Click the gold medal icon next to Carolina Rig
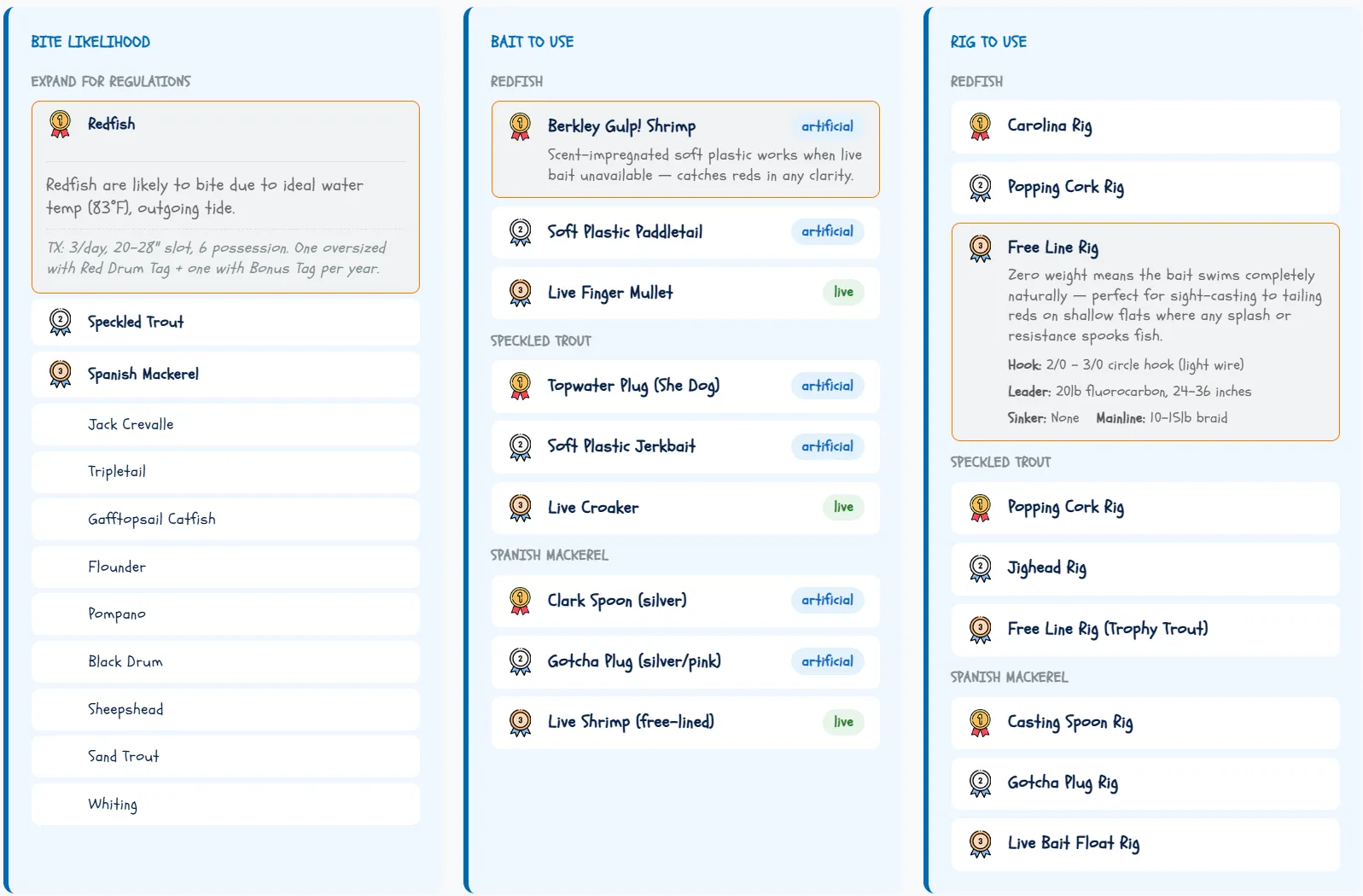 [x=980, y=126]
